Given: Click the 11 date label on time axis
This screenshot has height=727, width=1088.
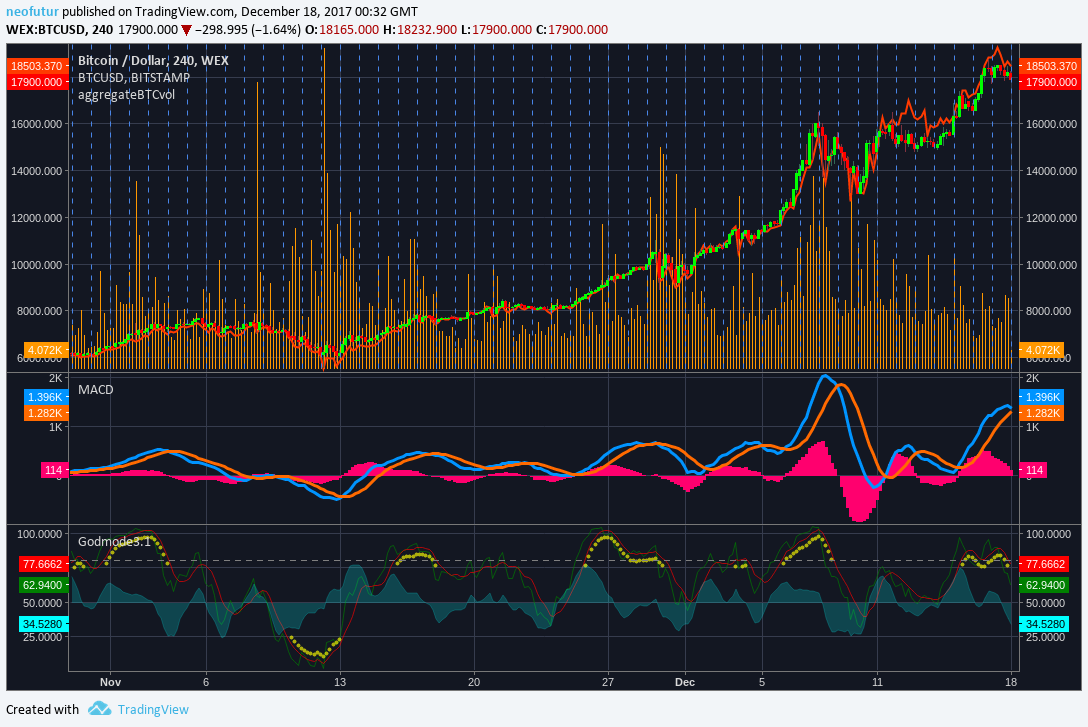Looking at the screenshot, I should point(877,682).
